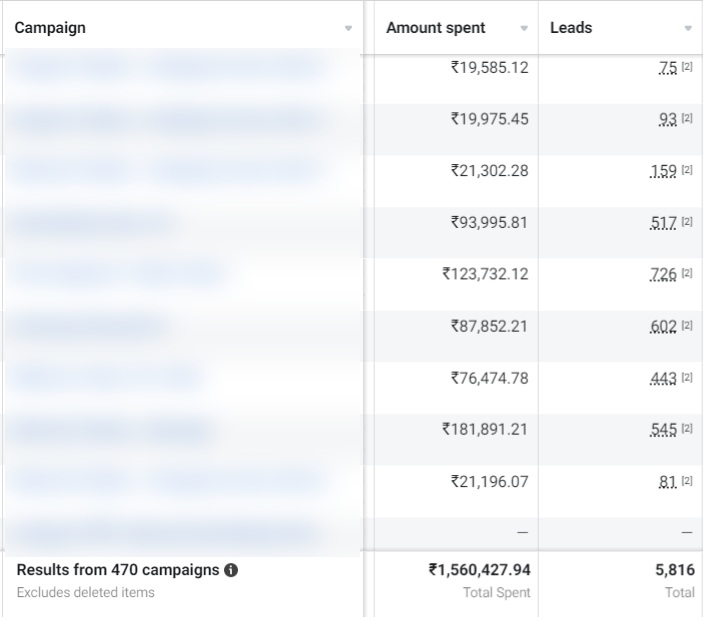Click the Results from 470 campaigns text

(118, 570)
